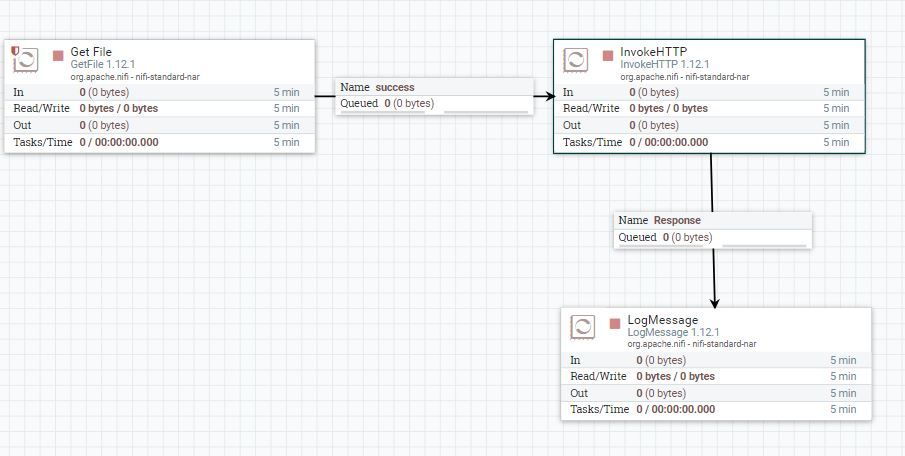Click the InvokeHTTP processor title
The height and width of the screenshot is (456, 905).
[654, 52]
